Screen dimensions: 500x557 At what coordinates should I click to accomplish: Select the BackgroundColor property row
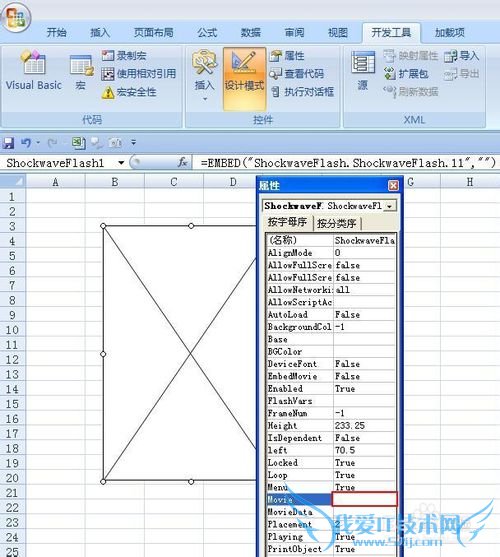coord(331,327)
